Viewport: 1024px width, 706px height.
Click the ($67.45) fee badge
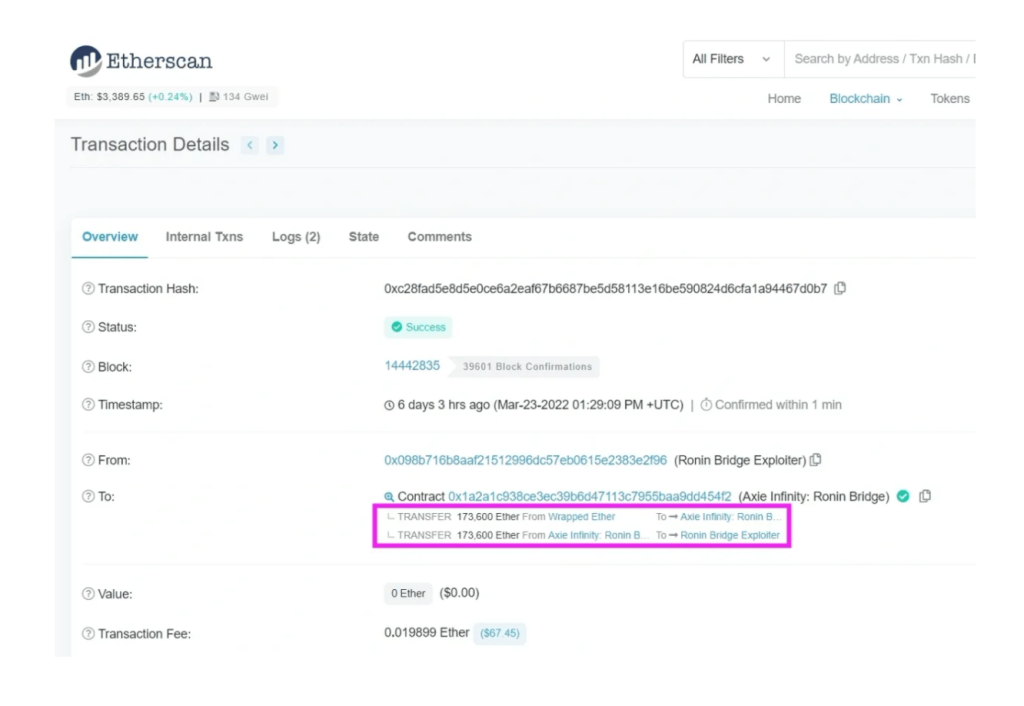click(500, 634)
